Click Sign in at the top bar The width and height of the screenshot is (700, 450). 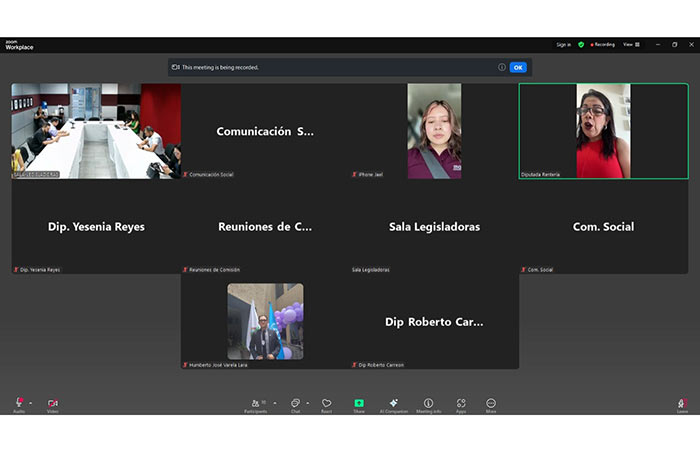point(563,44)
